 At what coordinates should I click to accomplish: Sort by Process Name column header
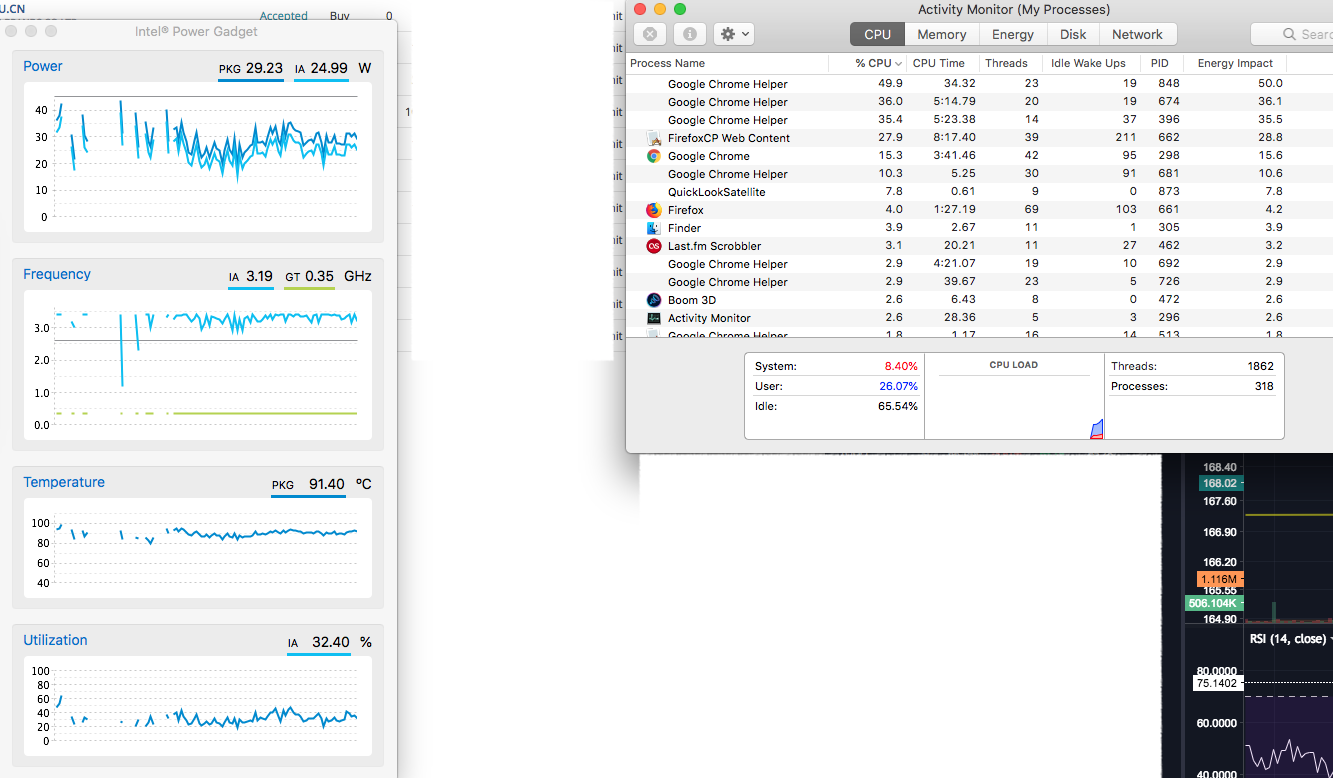pos(727,63)
